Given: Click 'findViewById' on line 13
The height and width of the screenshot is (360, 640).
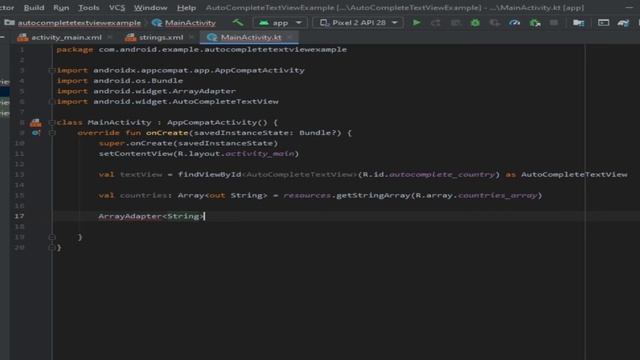Looking at the screenshot, I should (209, 174).
